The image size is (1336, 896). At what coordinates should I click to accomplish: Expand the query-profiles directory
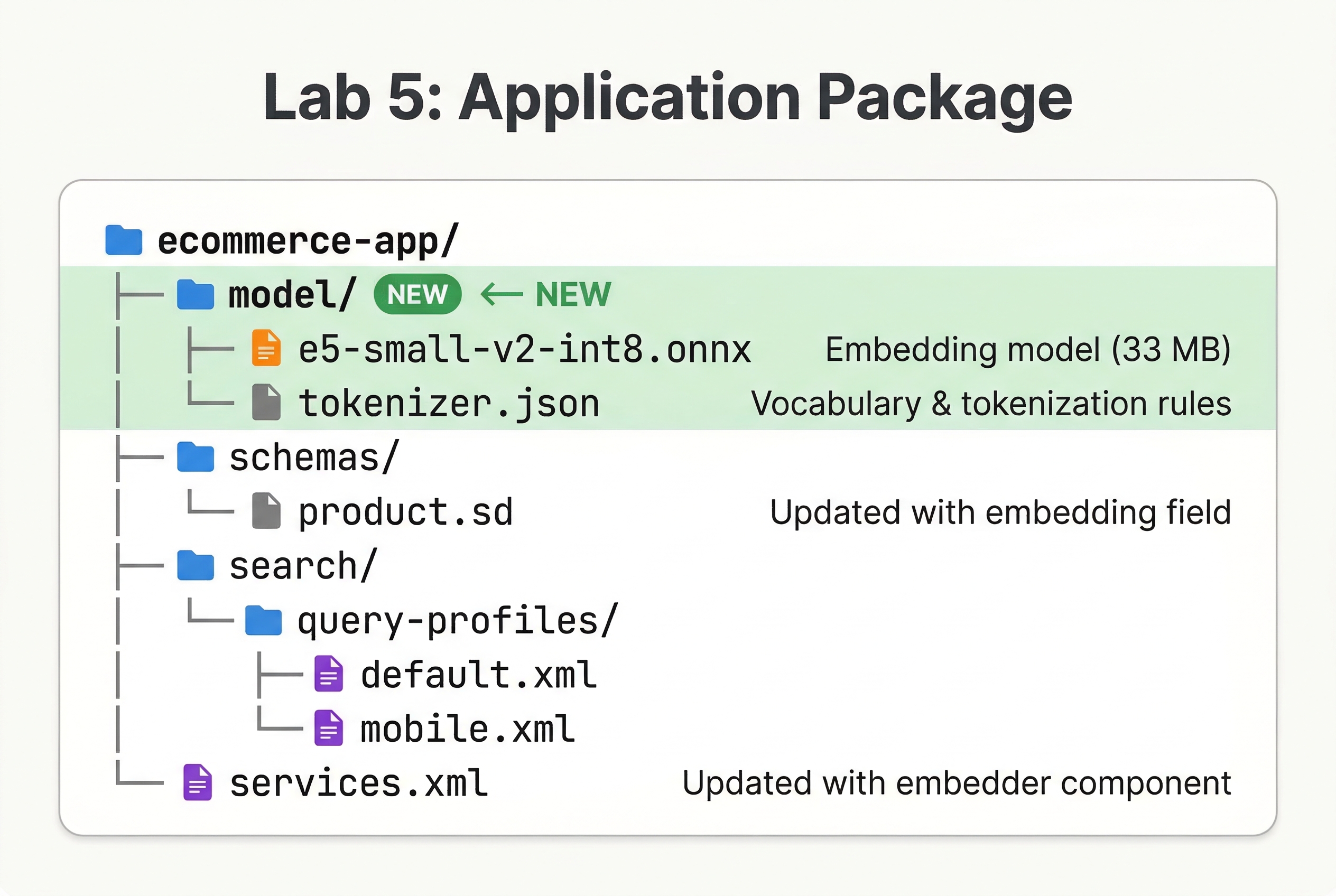click(x=456, y=620)
